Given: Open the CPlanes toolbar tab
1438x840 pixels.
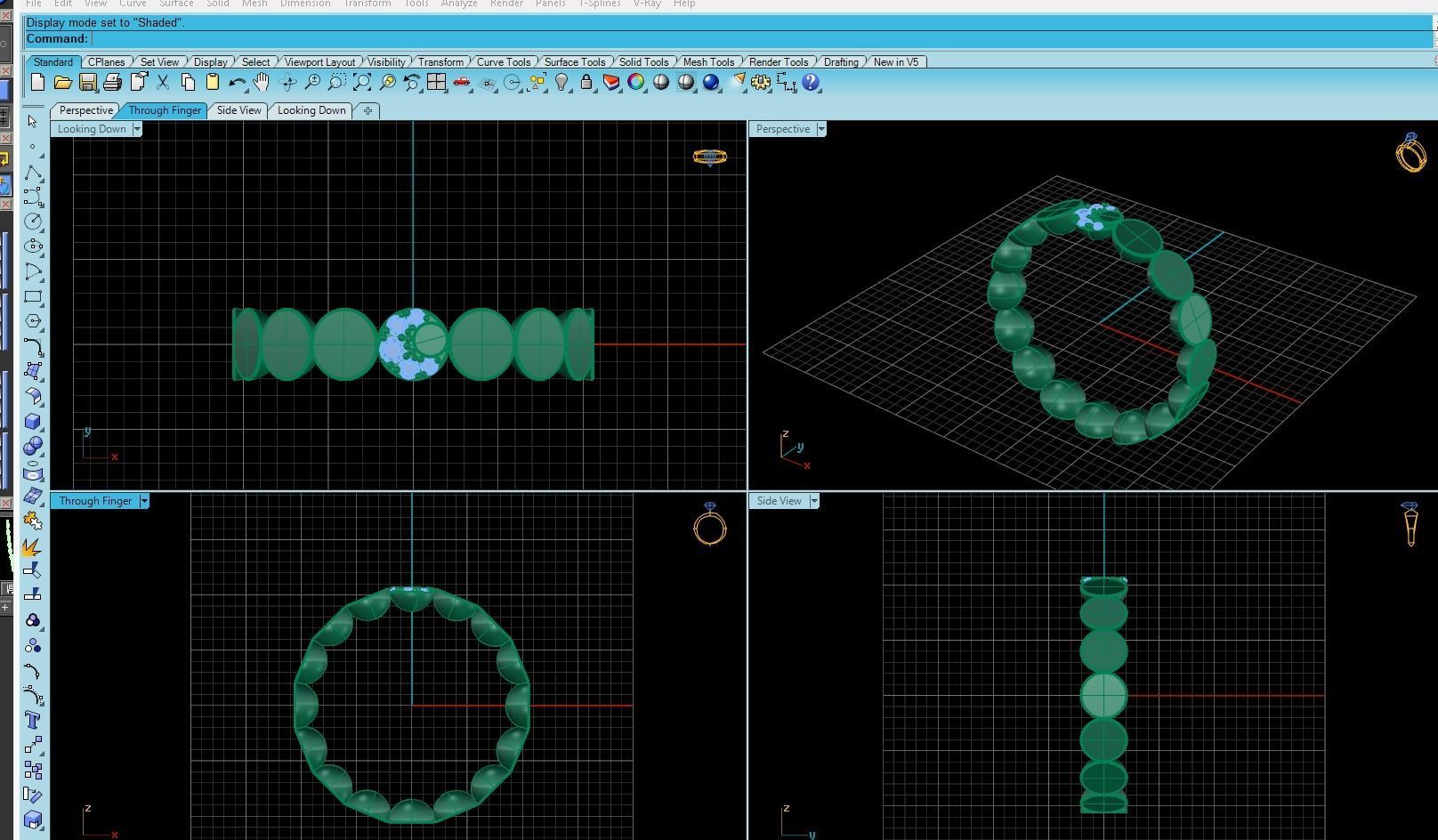Looking at the screenshot, I should (107, 62).
